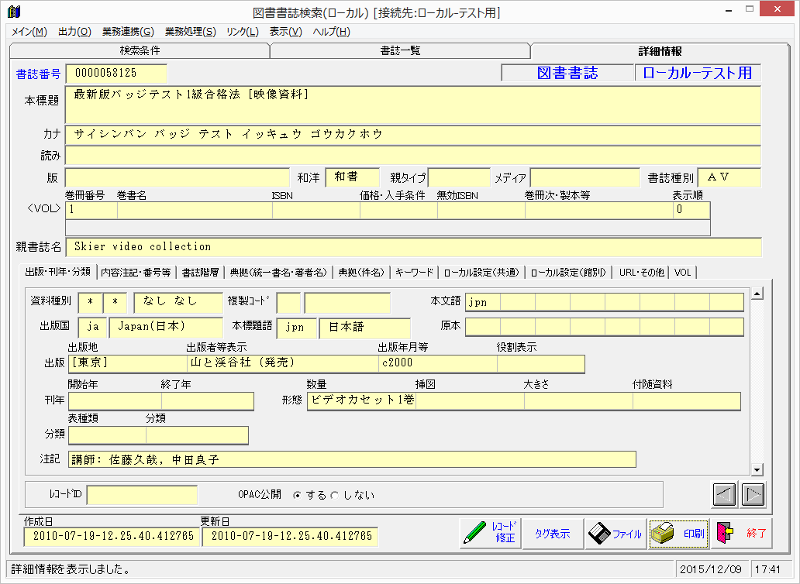Click the 出版者等表示 field 山と溪谷社
The image size is (800, 584).
283,363
